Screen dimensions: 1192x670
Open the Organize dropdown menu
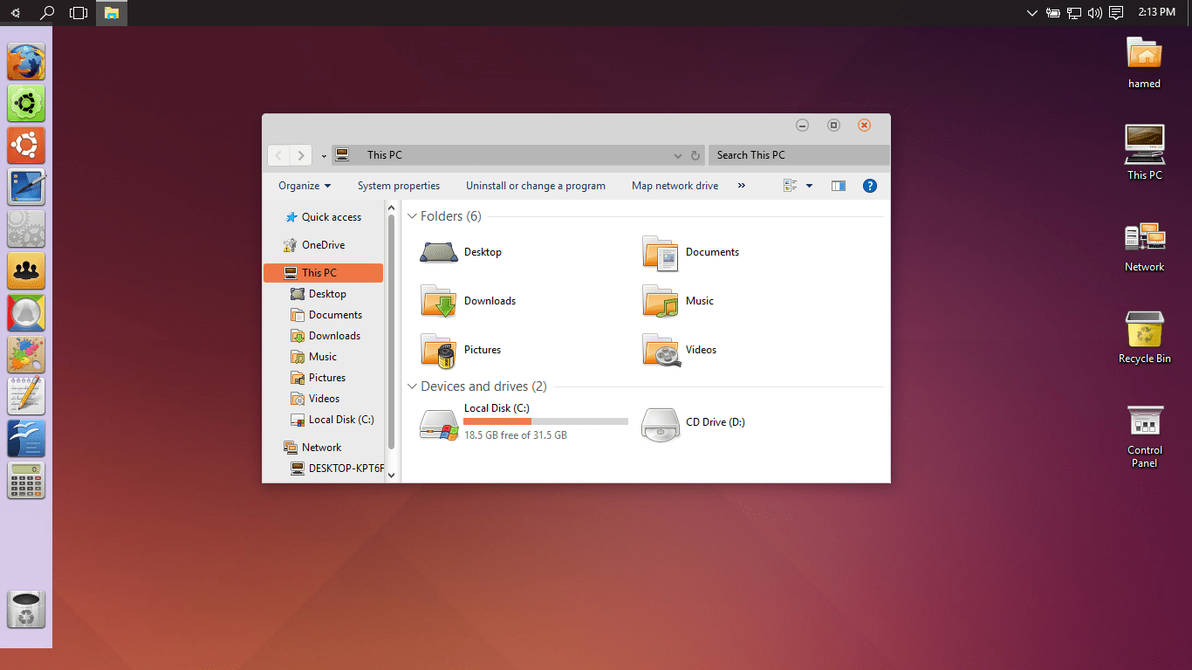point(303,185)
